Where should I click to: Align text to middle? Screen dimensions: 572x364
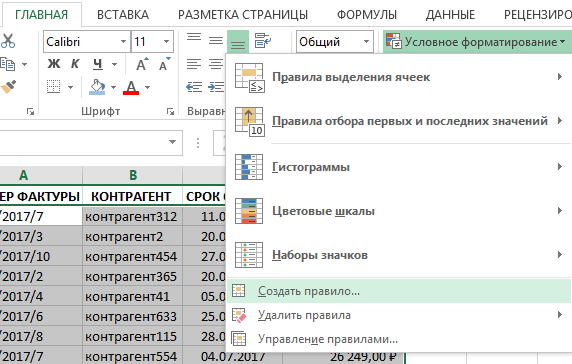tap(216, 40)
